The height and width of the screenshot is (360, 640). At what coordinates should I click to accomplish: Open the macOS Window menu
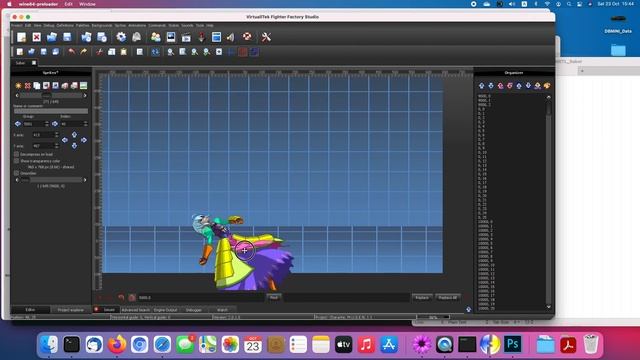(x=87, y=4)
